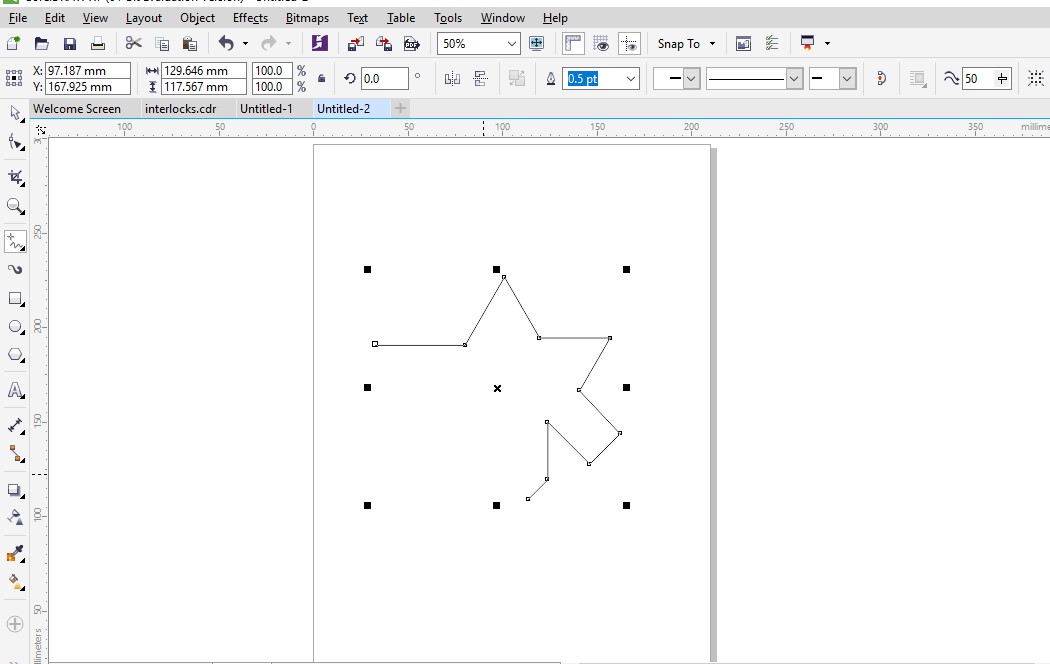Open the end arrowhead dropdown
This screenshot has height=664, width=1050.
847,79
